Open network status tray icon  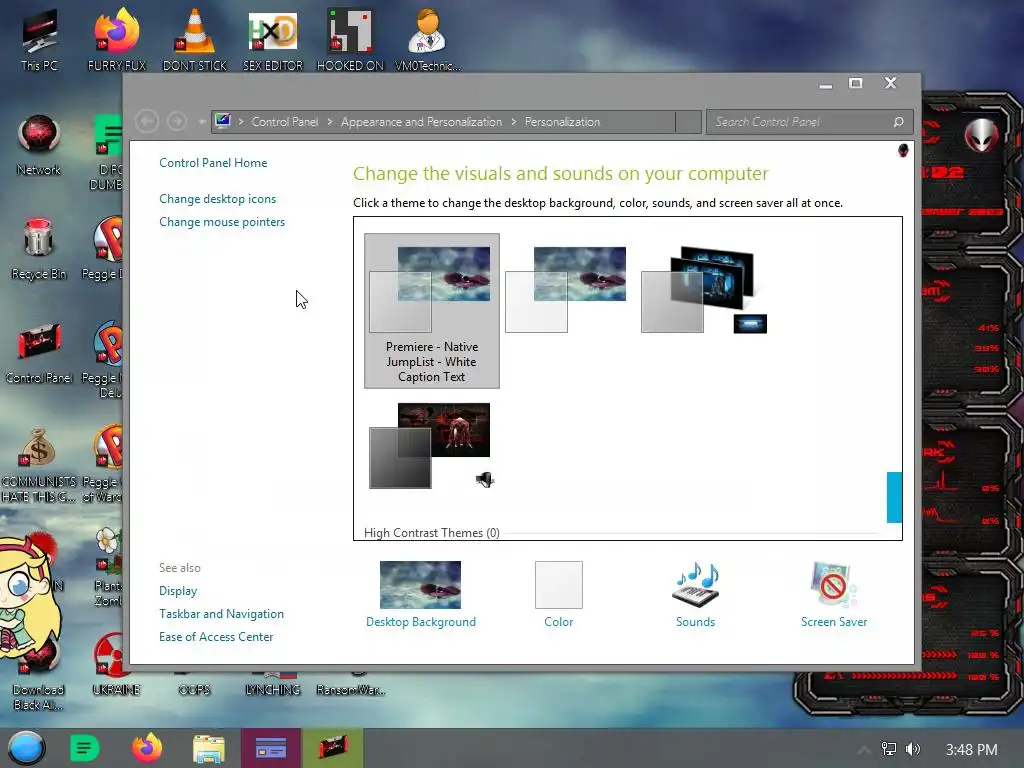click(889, 749)
